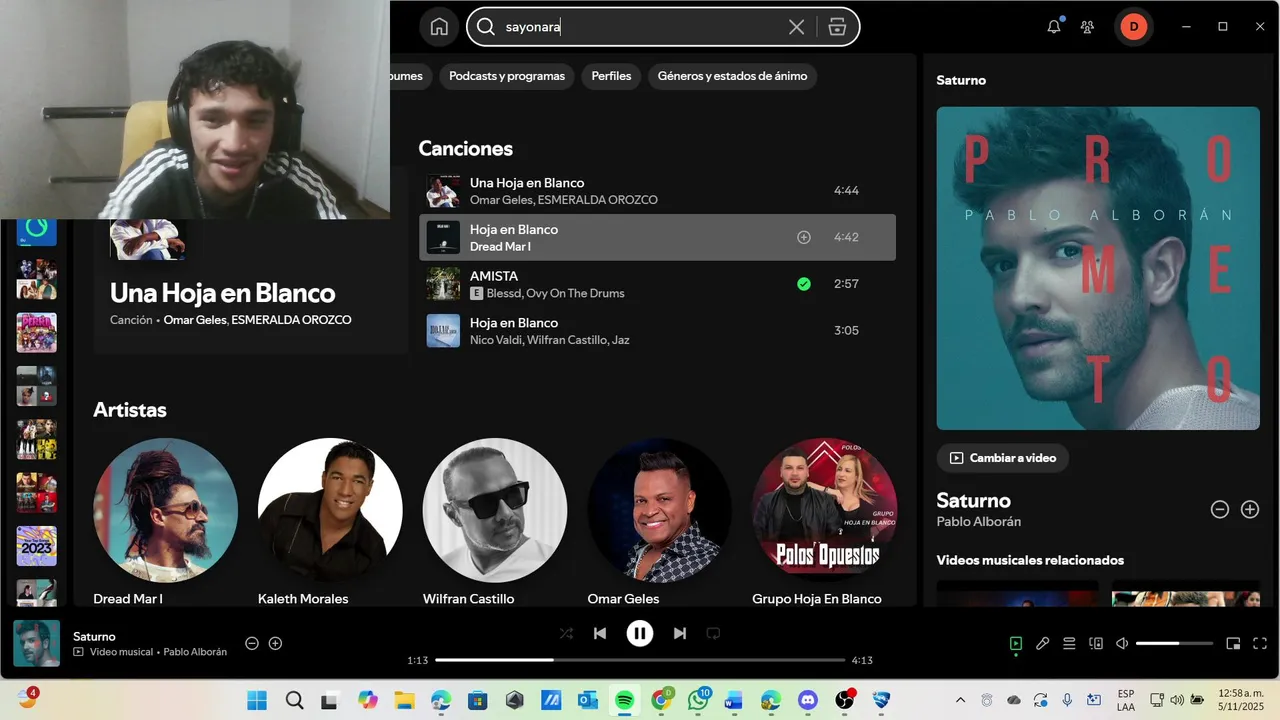Add Hoja en Blanco to Liked Songs

click(804, 237)
